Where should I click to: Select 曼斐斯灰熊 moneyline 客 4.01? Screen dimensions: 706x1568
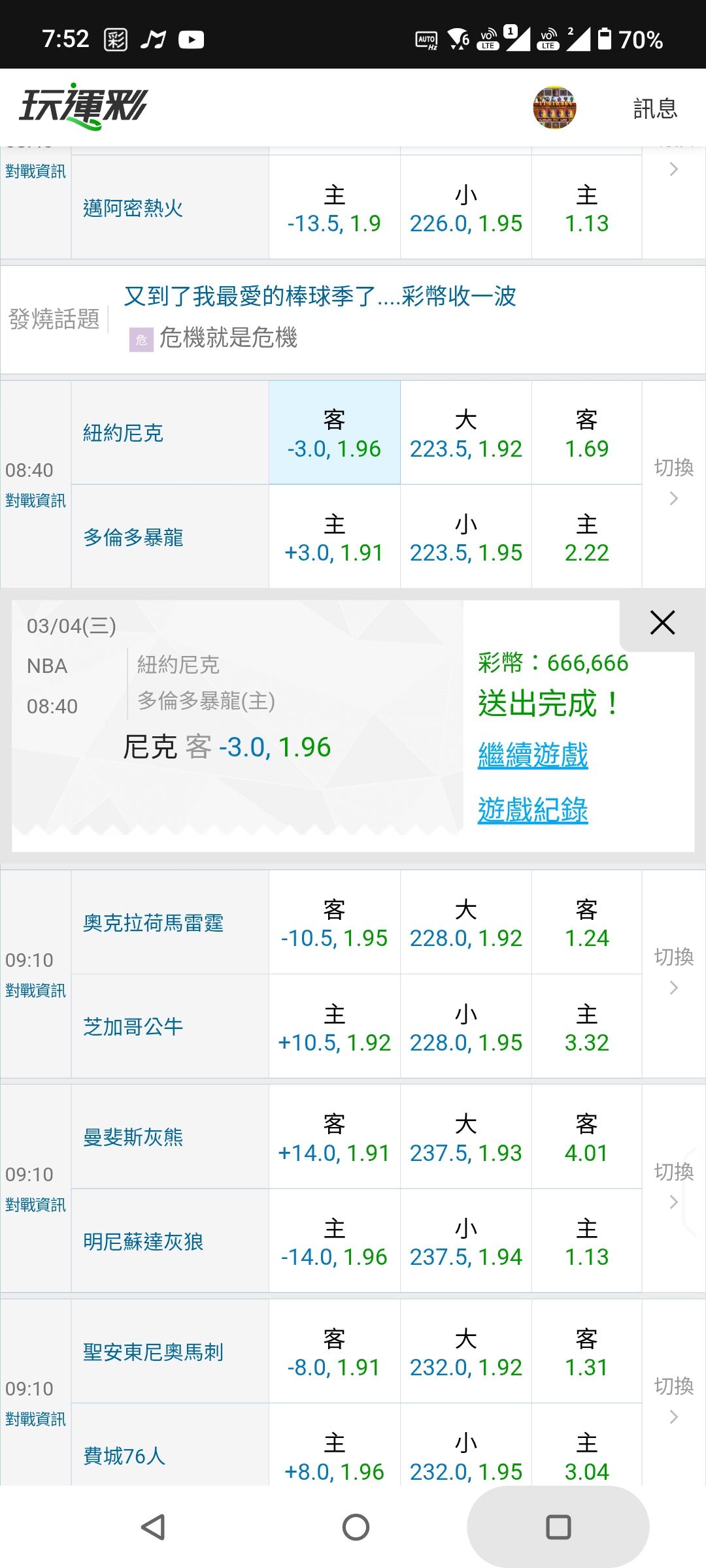586,1137
